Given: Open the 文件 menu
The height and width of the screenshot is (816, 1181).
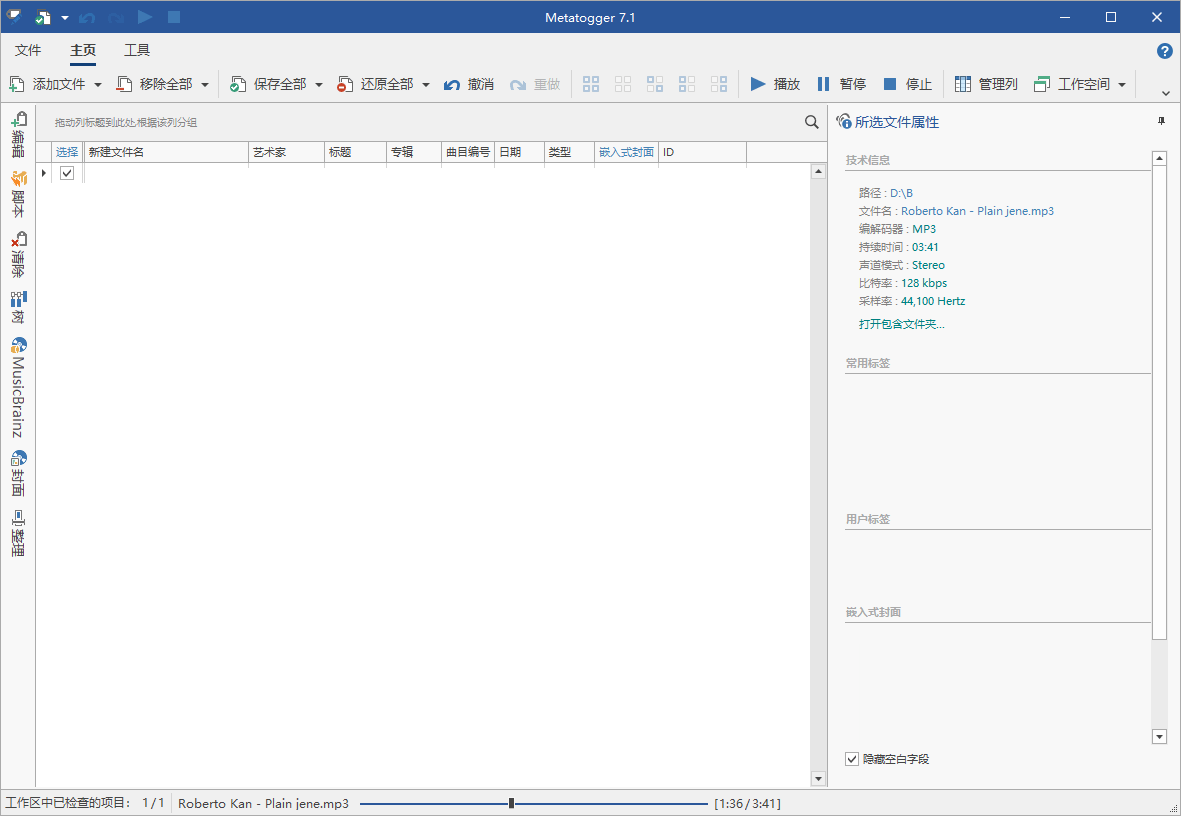Looking at the screenshot, I should pyautogui.click(x=27, y=49).
